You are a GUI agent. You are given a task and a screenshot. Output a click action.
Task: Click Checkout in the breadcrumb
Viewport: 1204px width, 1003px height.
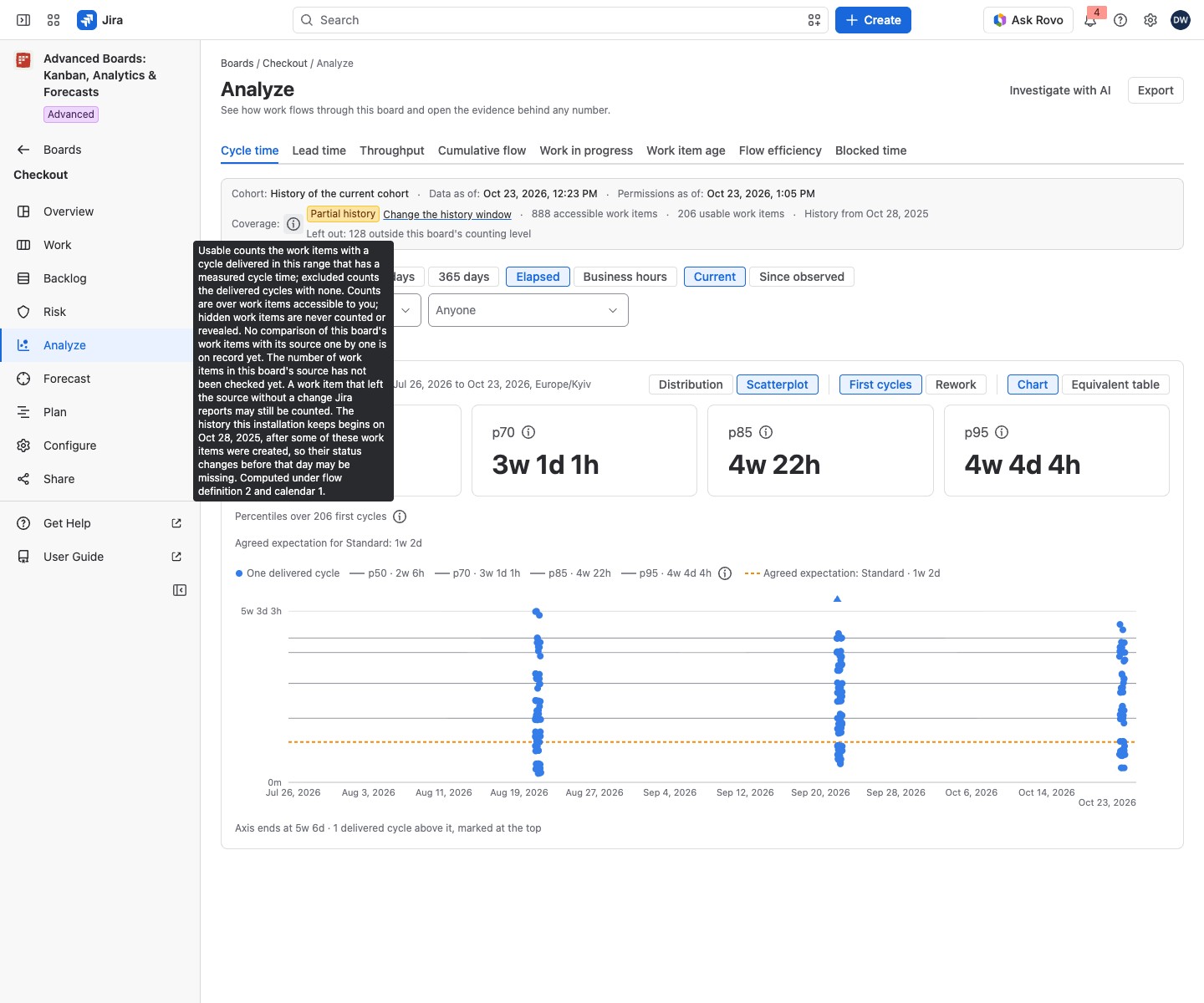point(285,64)
